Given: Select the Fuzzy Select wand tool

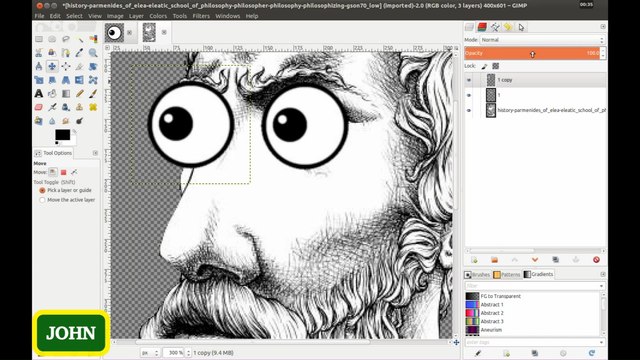Looking at the screenshot, I should click(80, 39).
